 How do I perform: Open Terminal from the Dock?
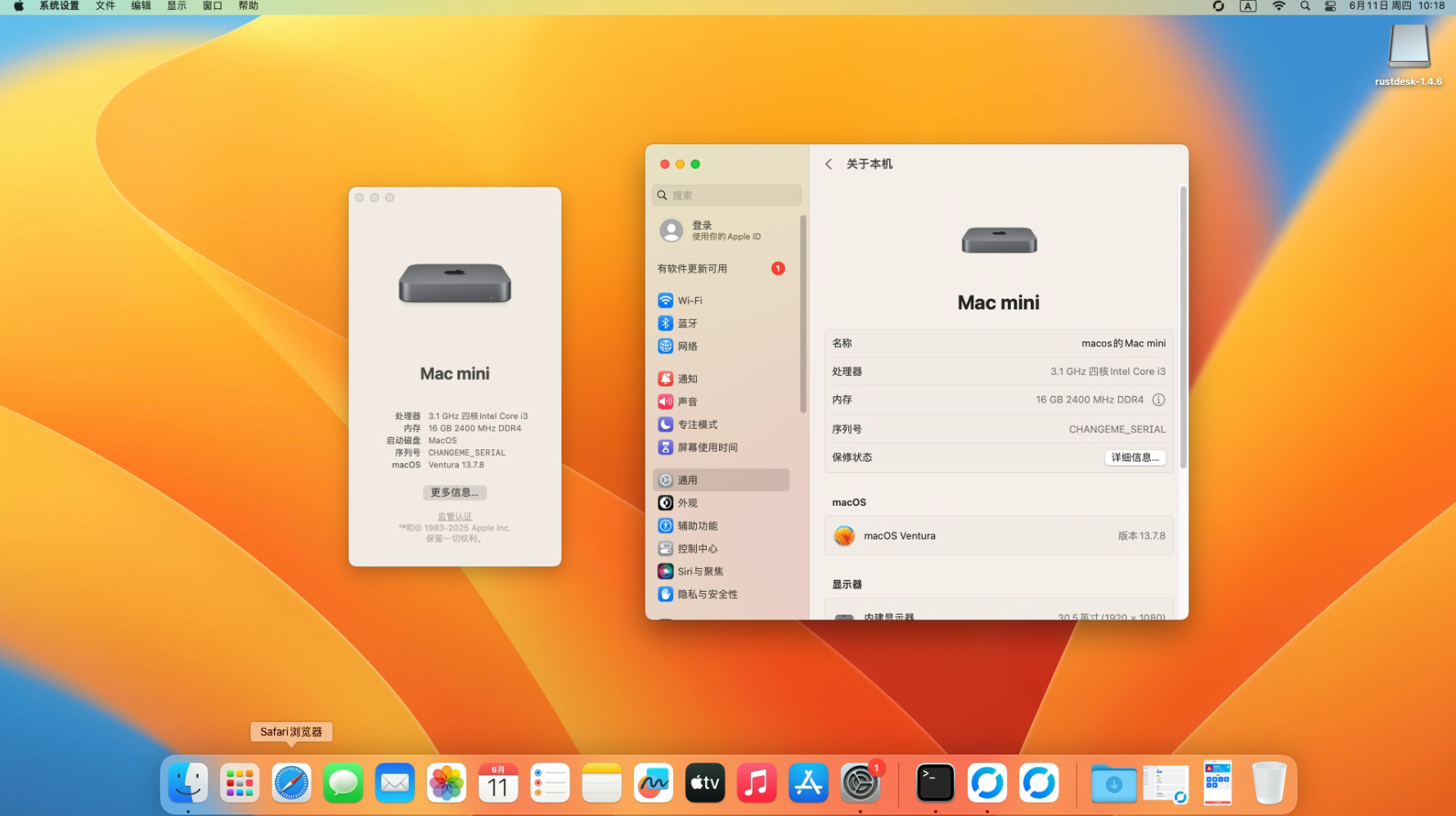935,783
